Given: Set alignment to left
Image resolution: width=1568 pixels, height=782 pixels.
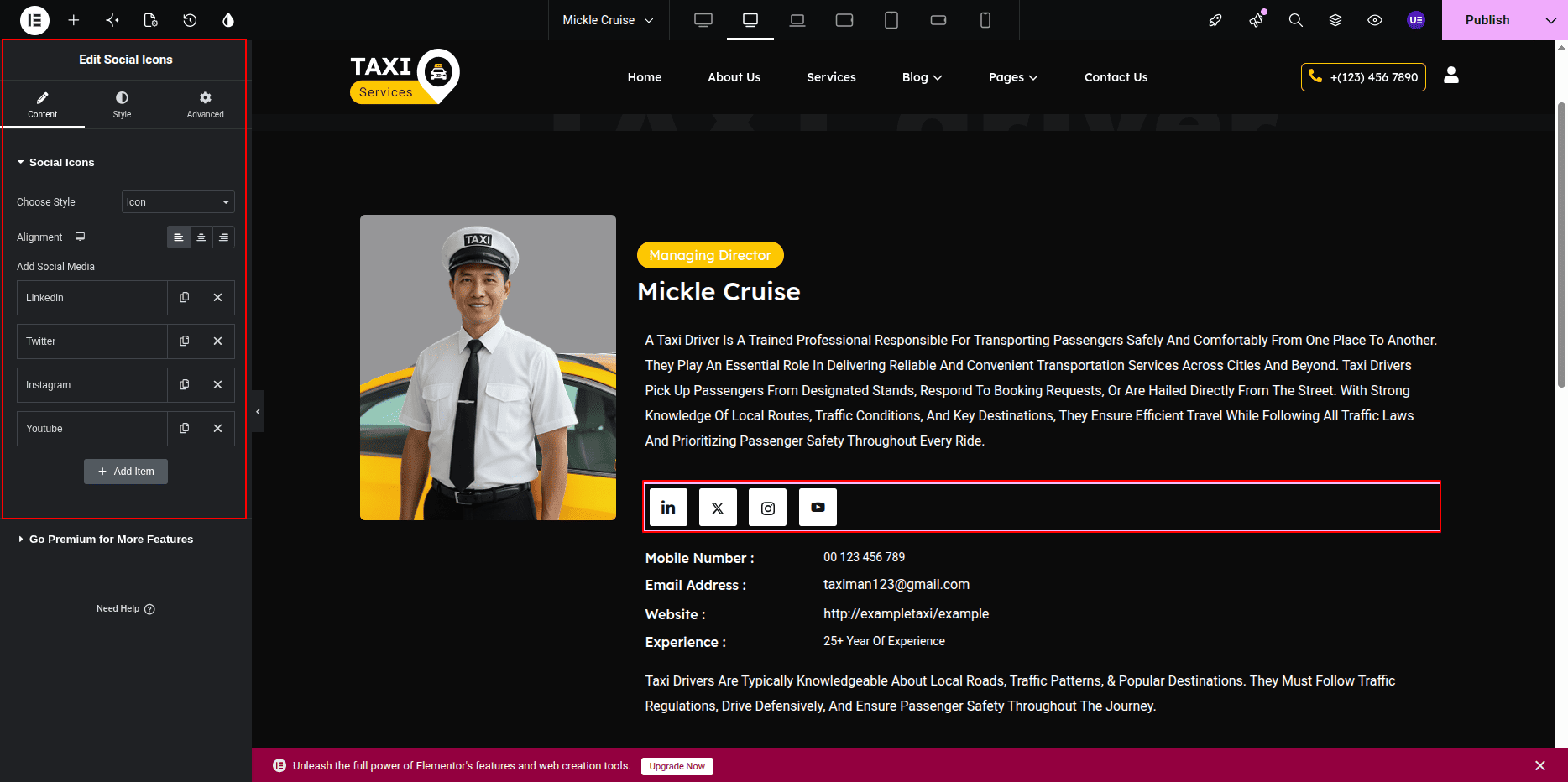Looking at the screenshot, I should point(179,237).
